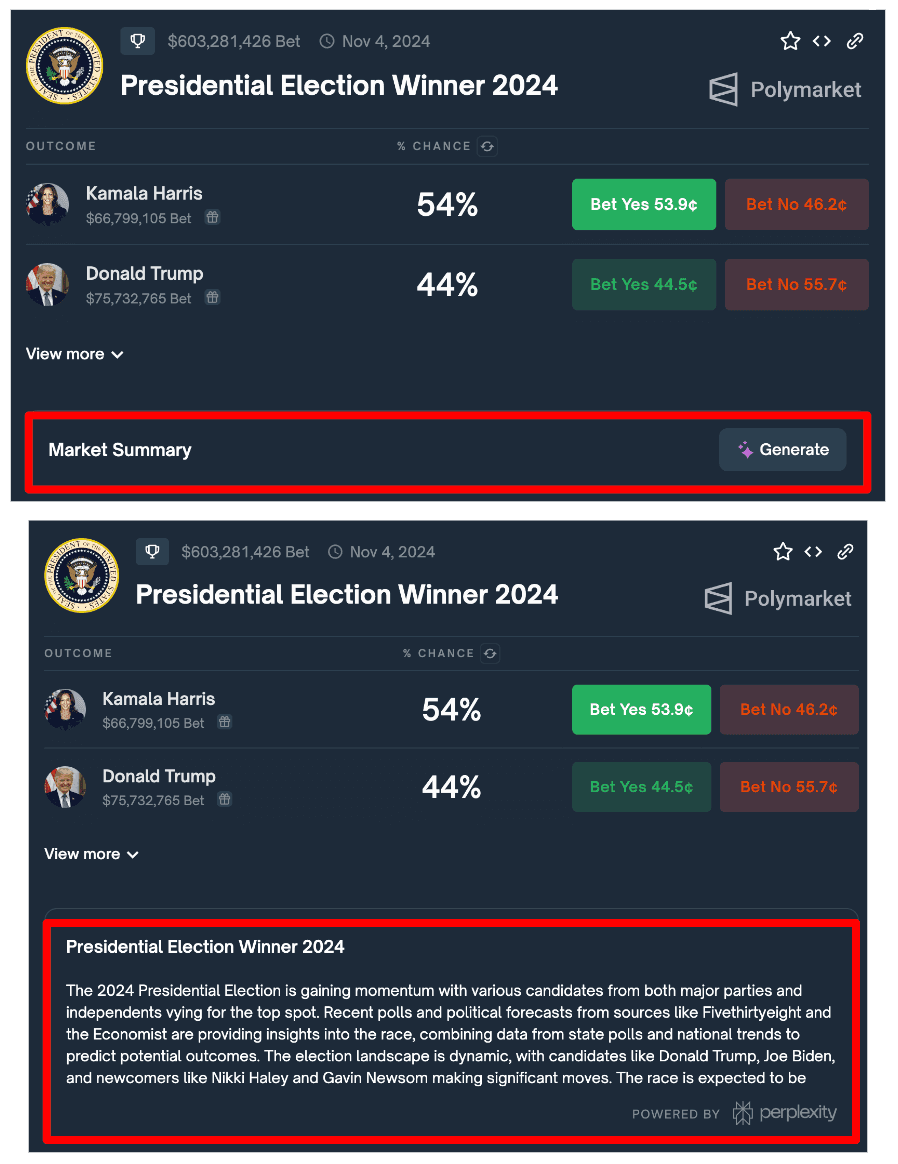Click the embed code icon in top widget
This screenshot has height=1164, width=898.
[x=822, y=41]
